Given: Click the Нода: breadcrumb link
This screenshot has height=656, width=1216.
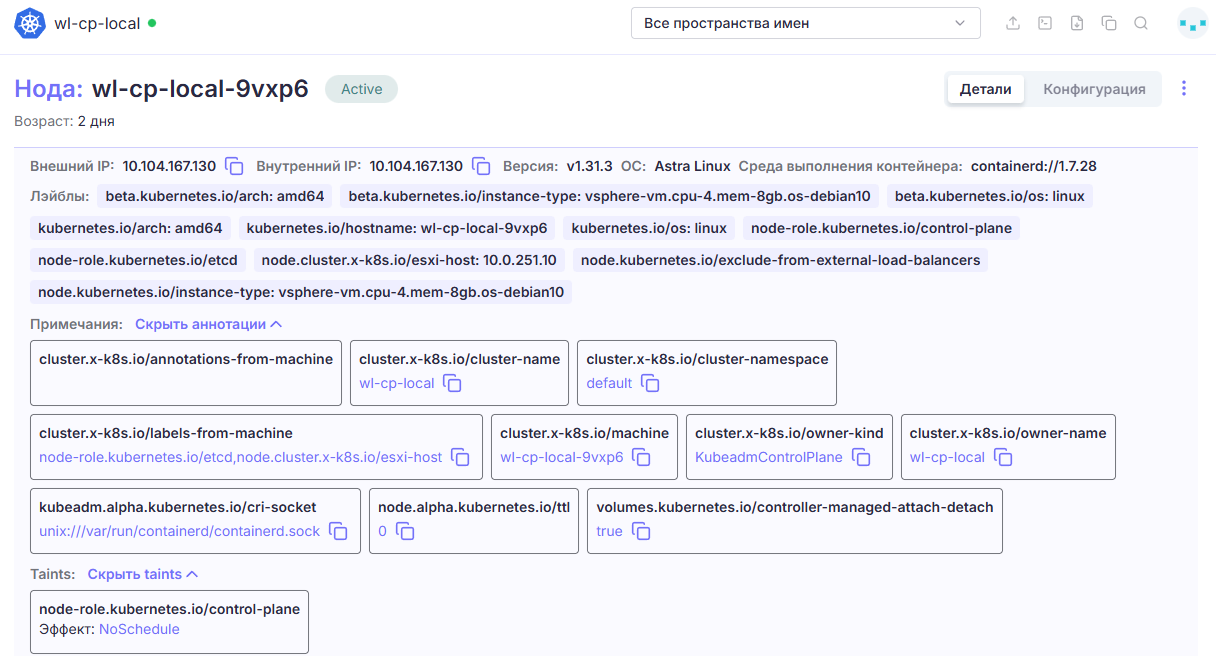Looking at the screenshot, I should click(49, 89).
